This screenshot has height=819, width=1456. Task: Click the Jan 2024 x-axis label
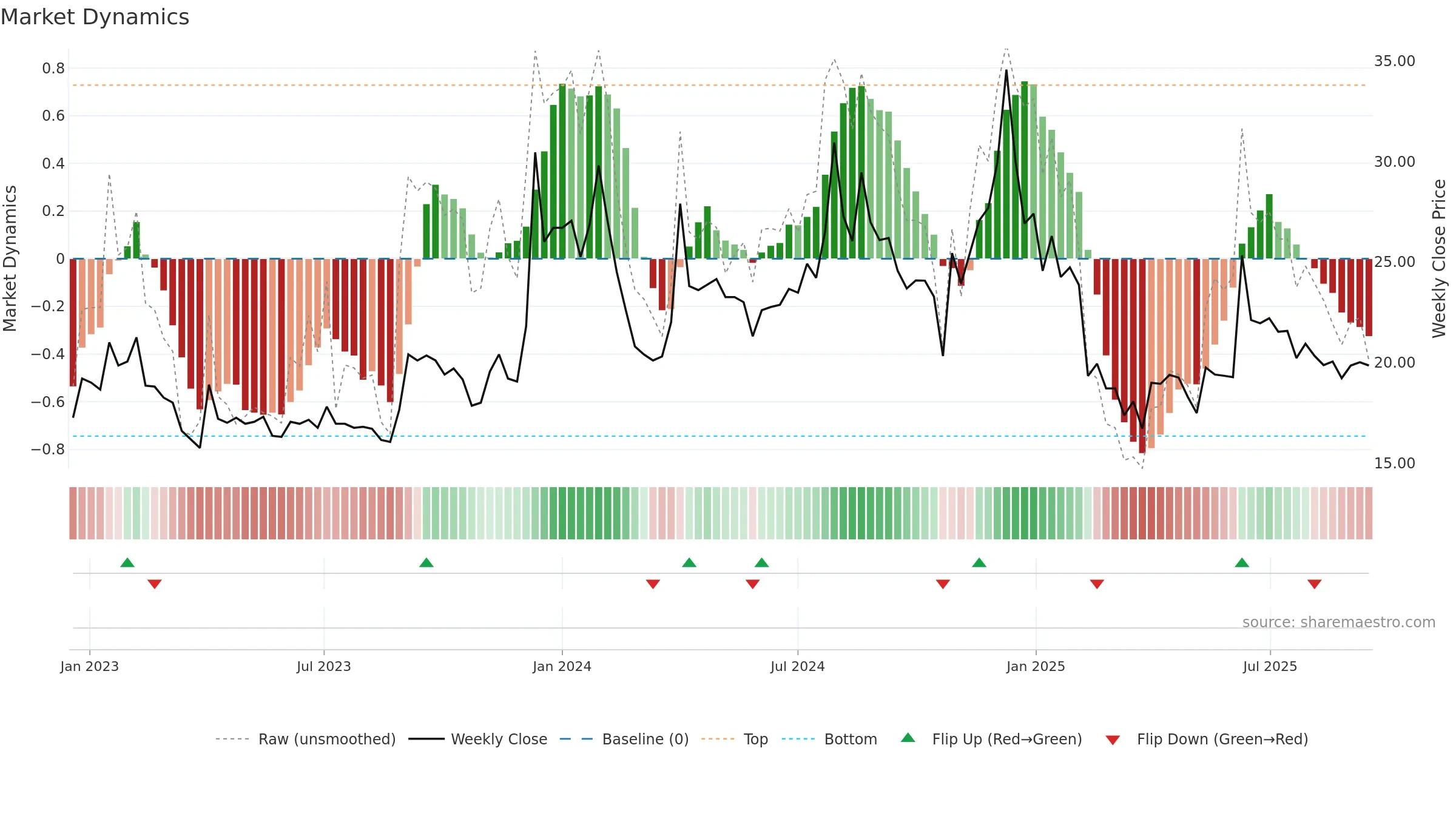[x=562, y=666]
